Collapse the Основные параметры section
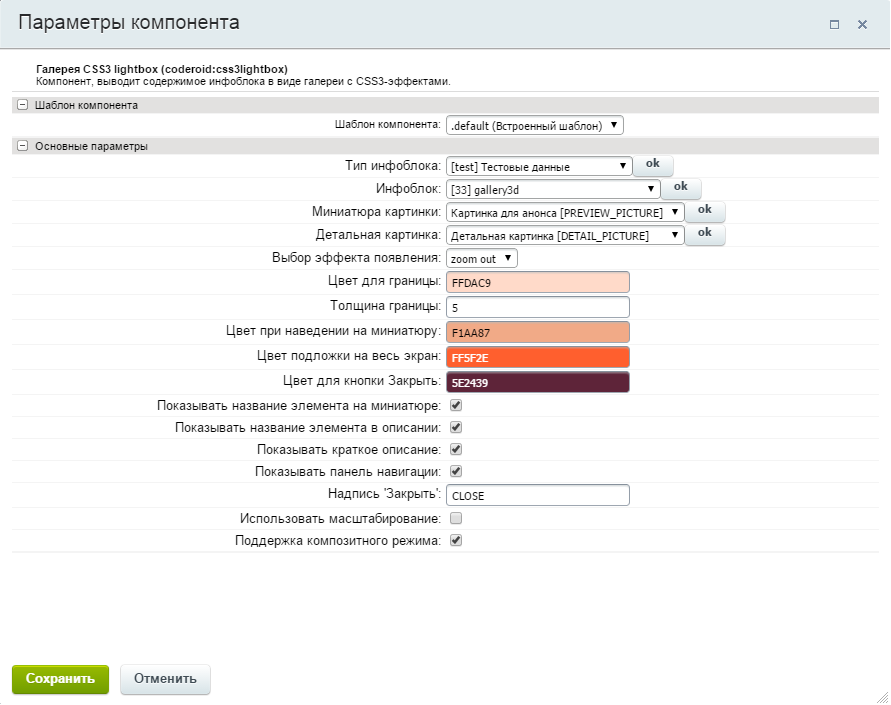 point(22,146)
